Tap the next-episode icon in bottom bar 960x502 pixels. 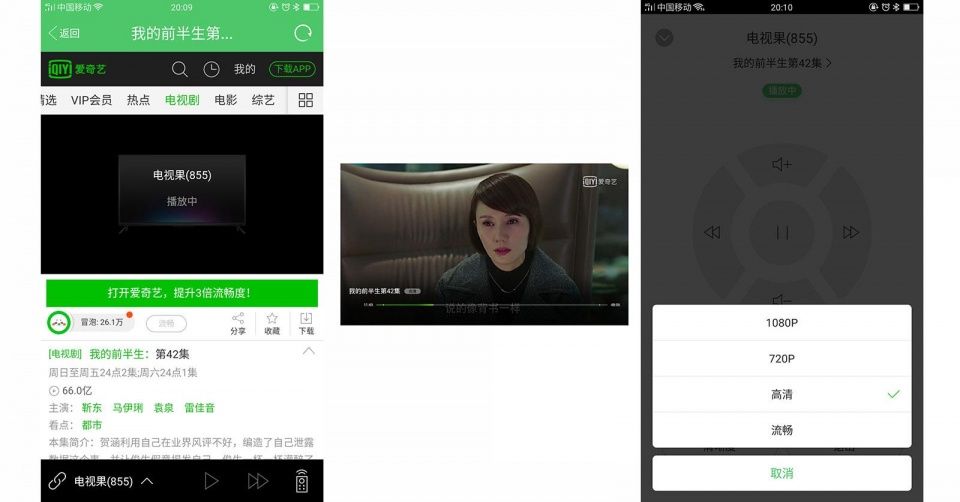coord(258,481)
